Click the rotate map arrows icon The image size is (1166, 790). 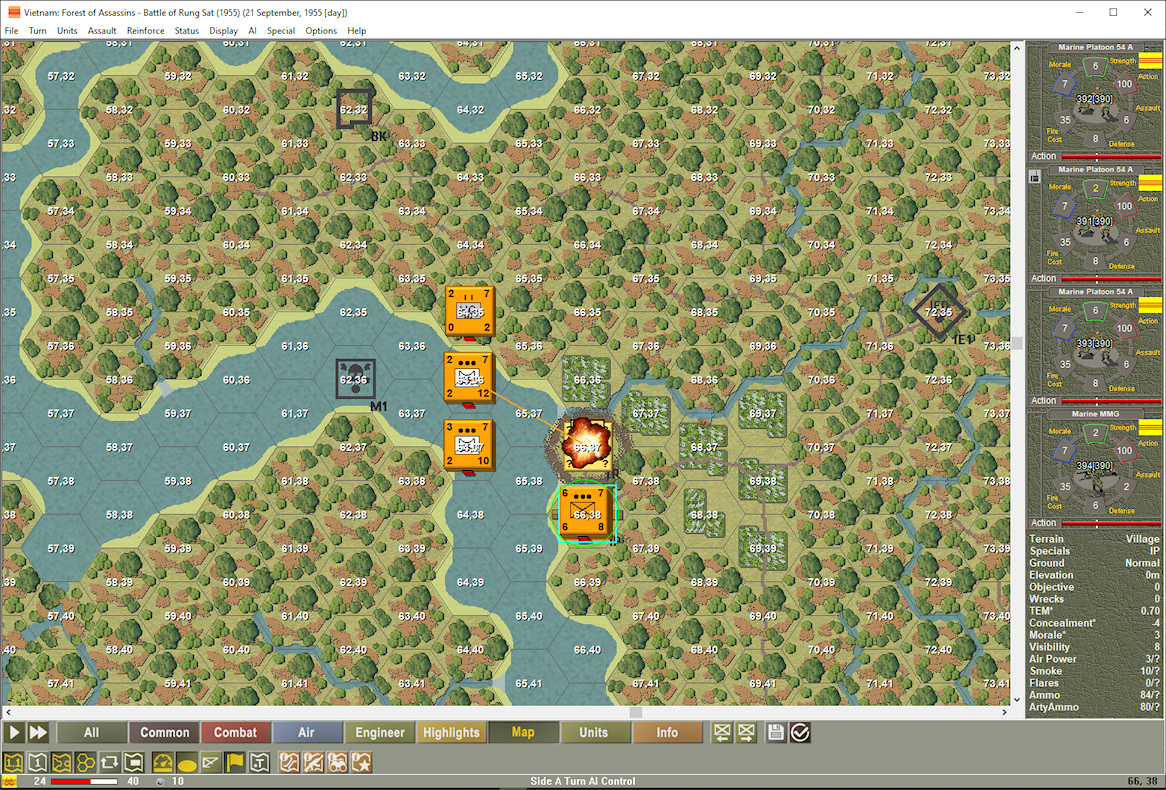pyautogui.click(x=109, y=762)
